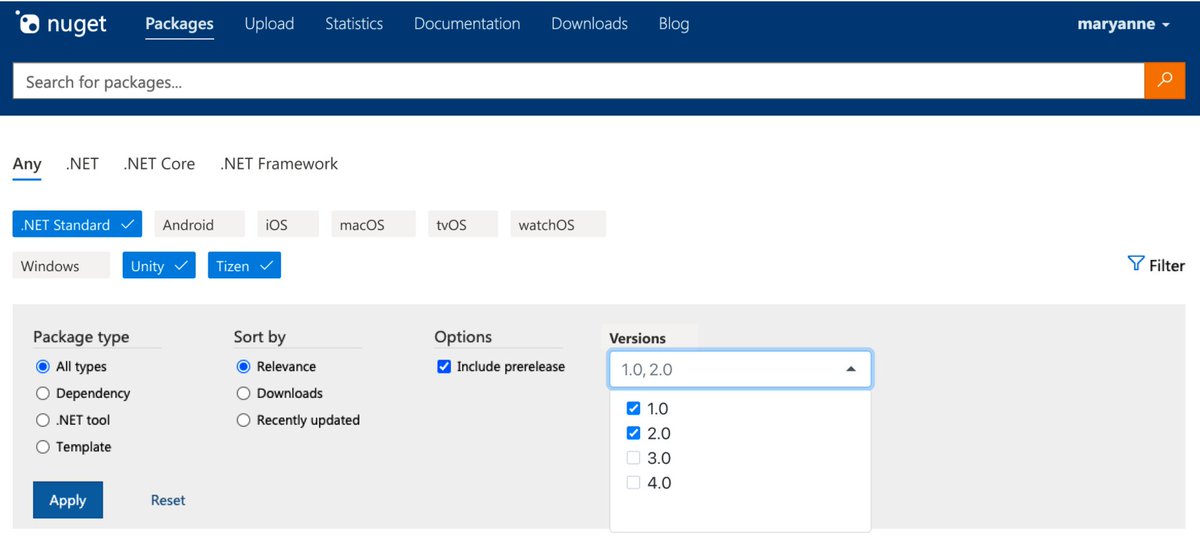Click the Filter funnel icon
The height and width of the screenshot is (543, 1200).
pos(1135,264)
